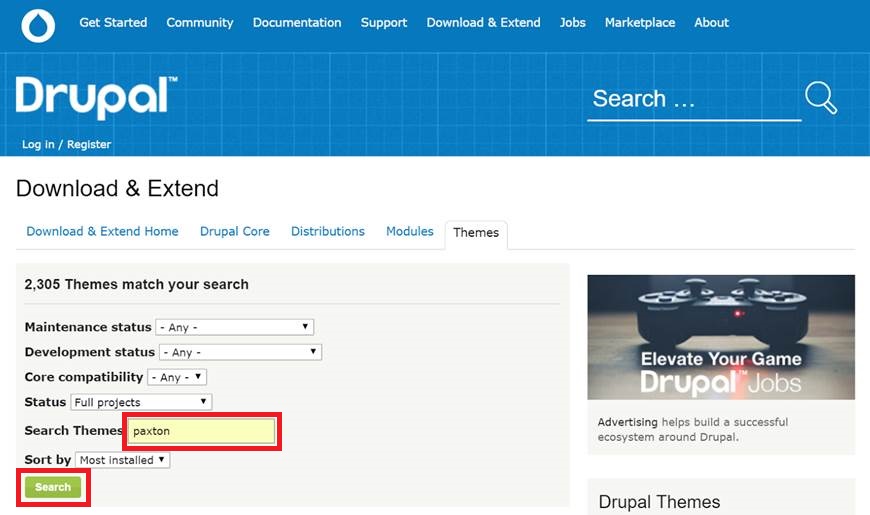Image resolution: width=870 pixels, height=515 pixels.
Task: Expand the Development status dropdown
Action: (240, 352)
